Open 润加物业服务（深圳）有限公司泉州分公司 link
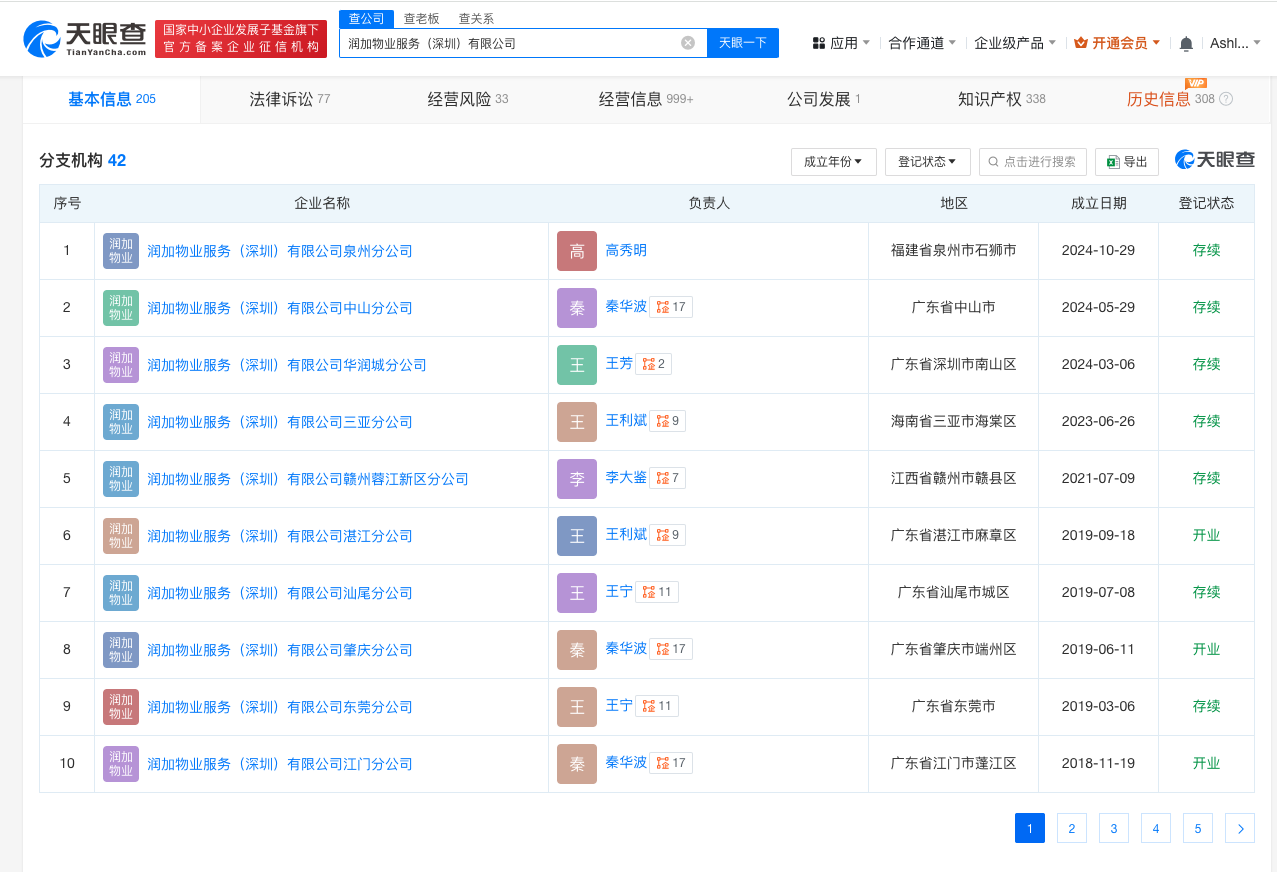 280,251
